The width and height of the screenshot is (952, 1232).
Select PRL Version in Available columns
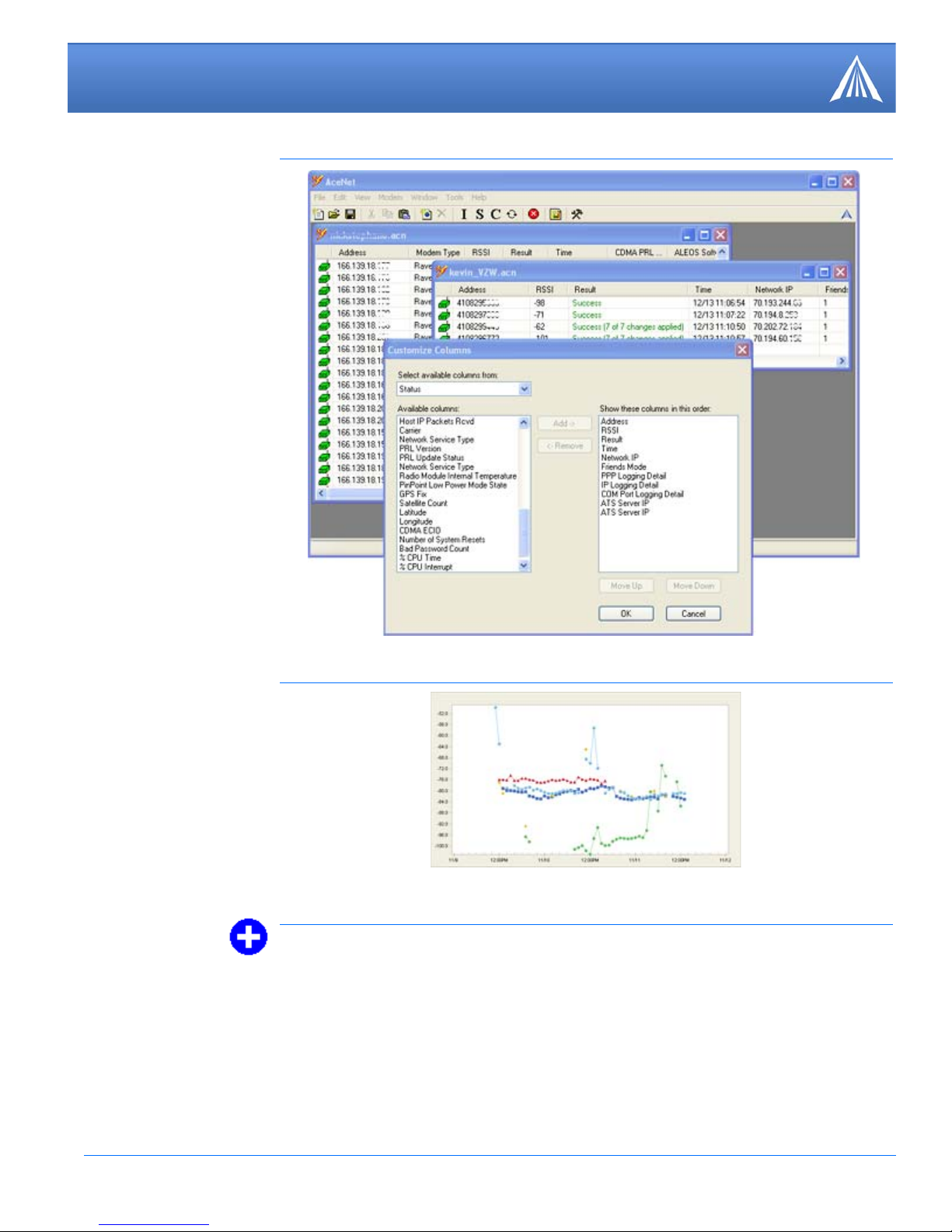point(420,448)
